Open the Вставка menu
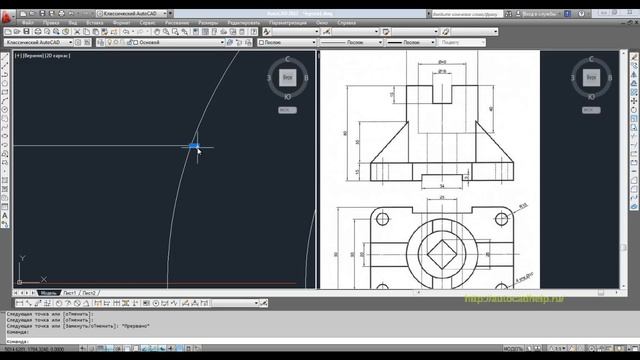The image size is (640, 360). point(95,23)
